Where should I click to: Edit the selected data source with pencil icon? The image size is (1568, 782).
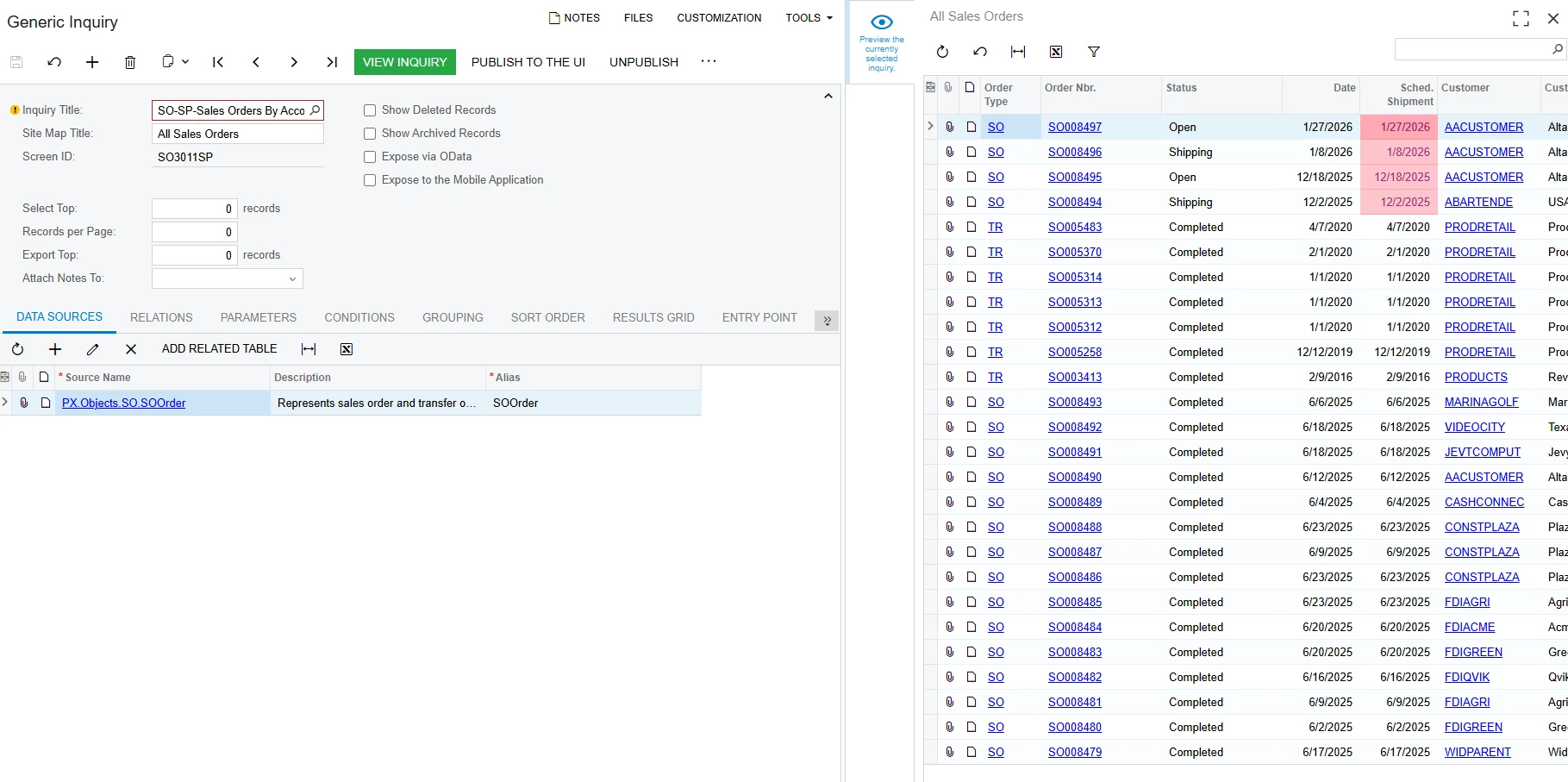(x=93, y=349)
